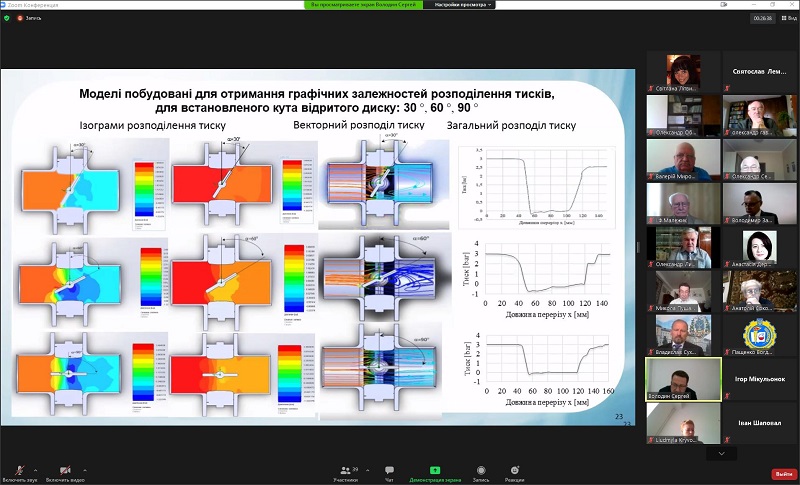Select Валерій Миро... video tile
Viewport: 800px width, 485px height.
(x=683, y=160)
